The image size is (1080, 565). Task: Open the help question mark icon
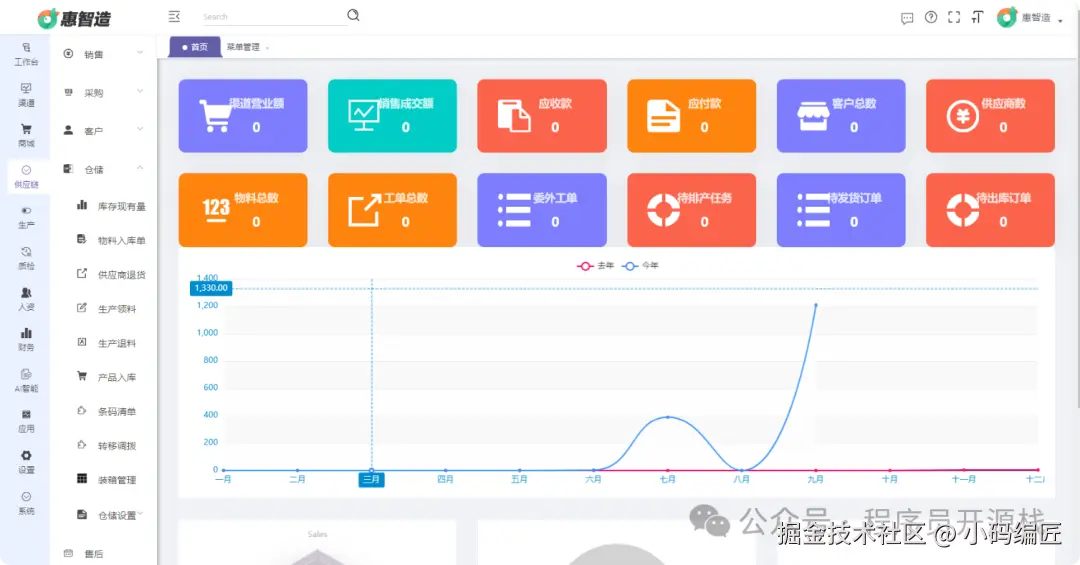(x=931, y=17)
